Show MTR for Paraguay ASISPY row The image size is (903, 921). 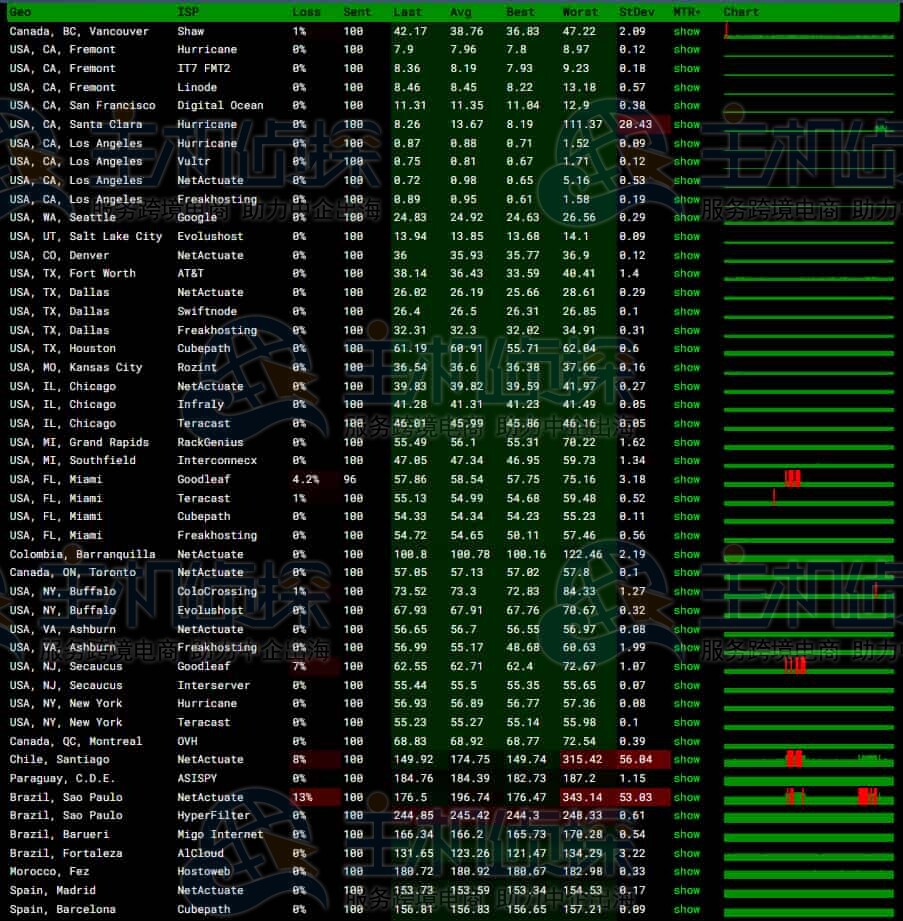(687, 778)
